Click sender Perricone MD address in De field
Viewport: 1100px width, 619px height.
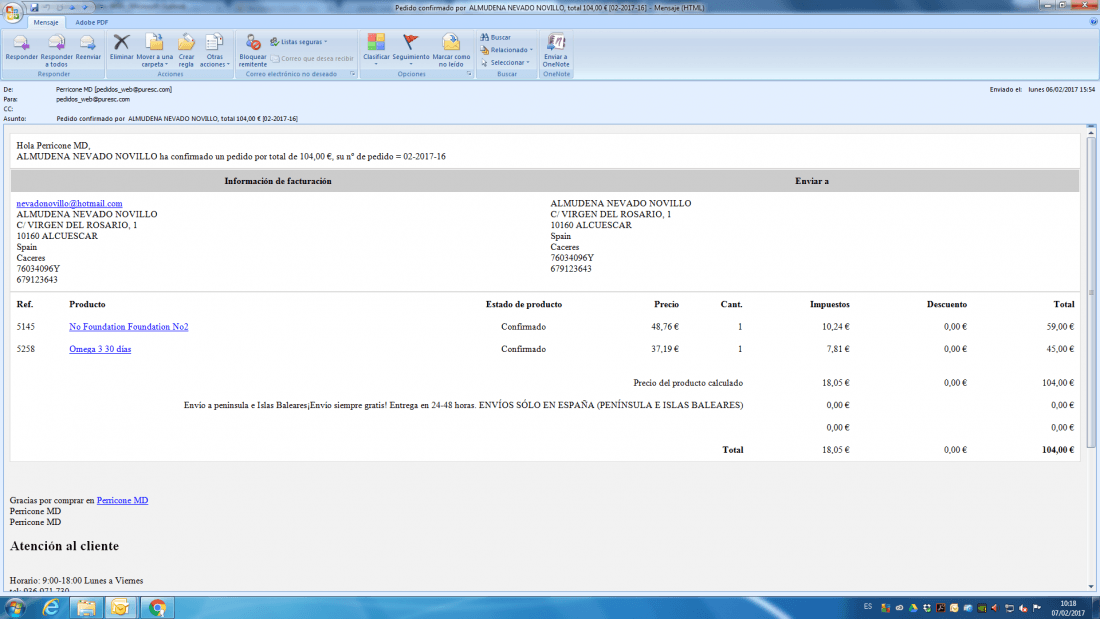[x=114, y=90]
